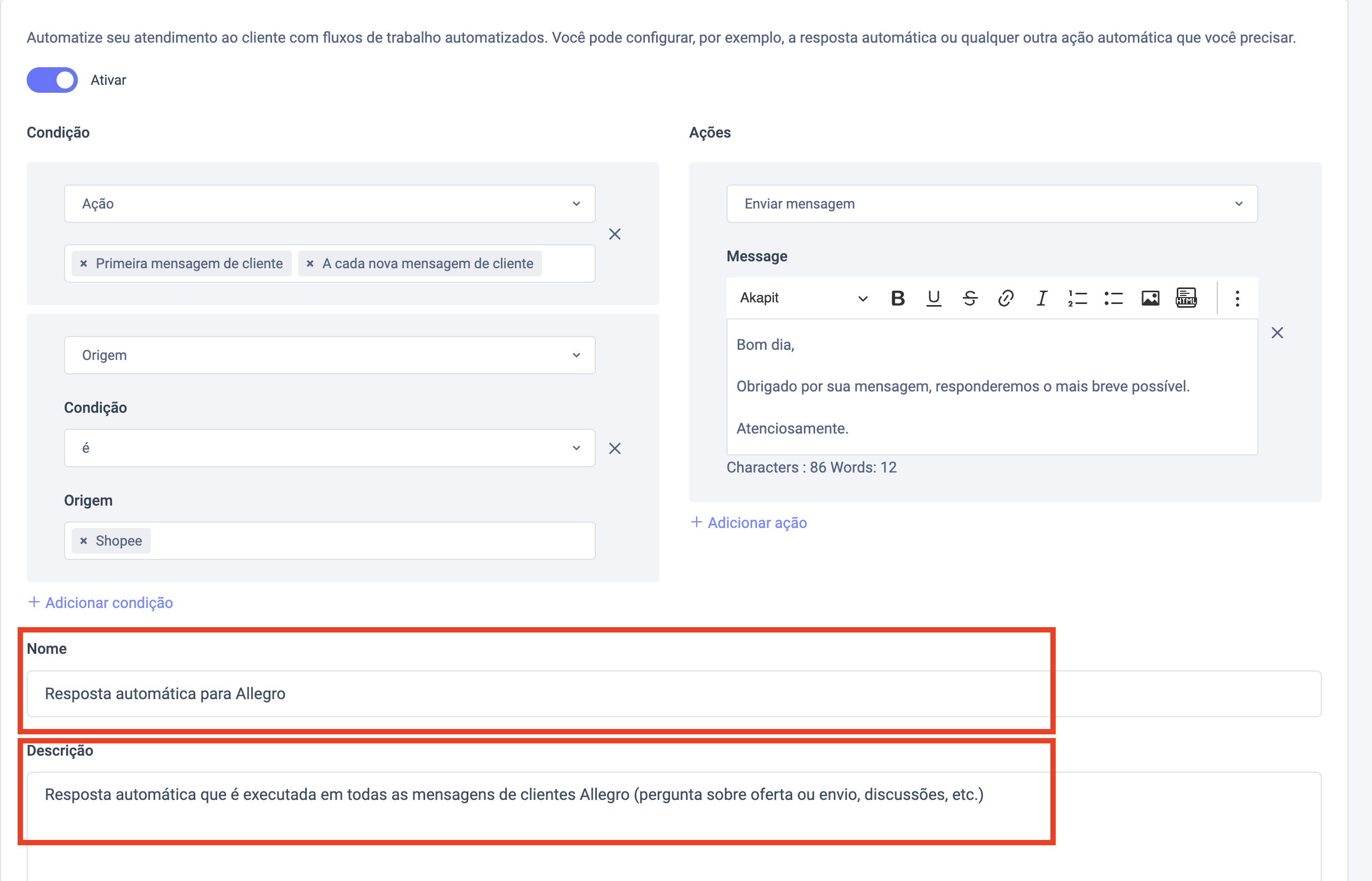Insert numbered list in message
The height and width of the screenshot is (881, 1372).
pos(1078,298)
